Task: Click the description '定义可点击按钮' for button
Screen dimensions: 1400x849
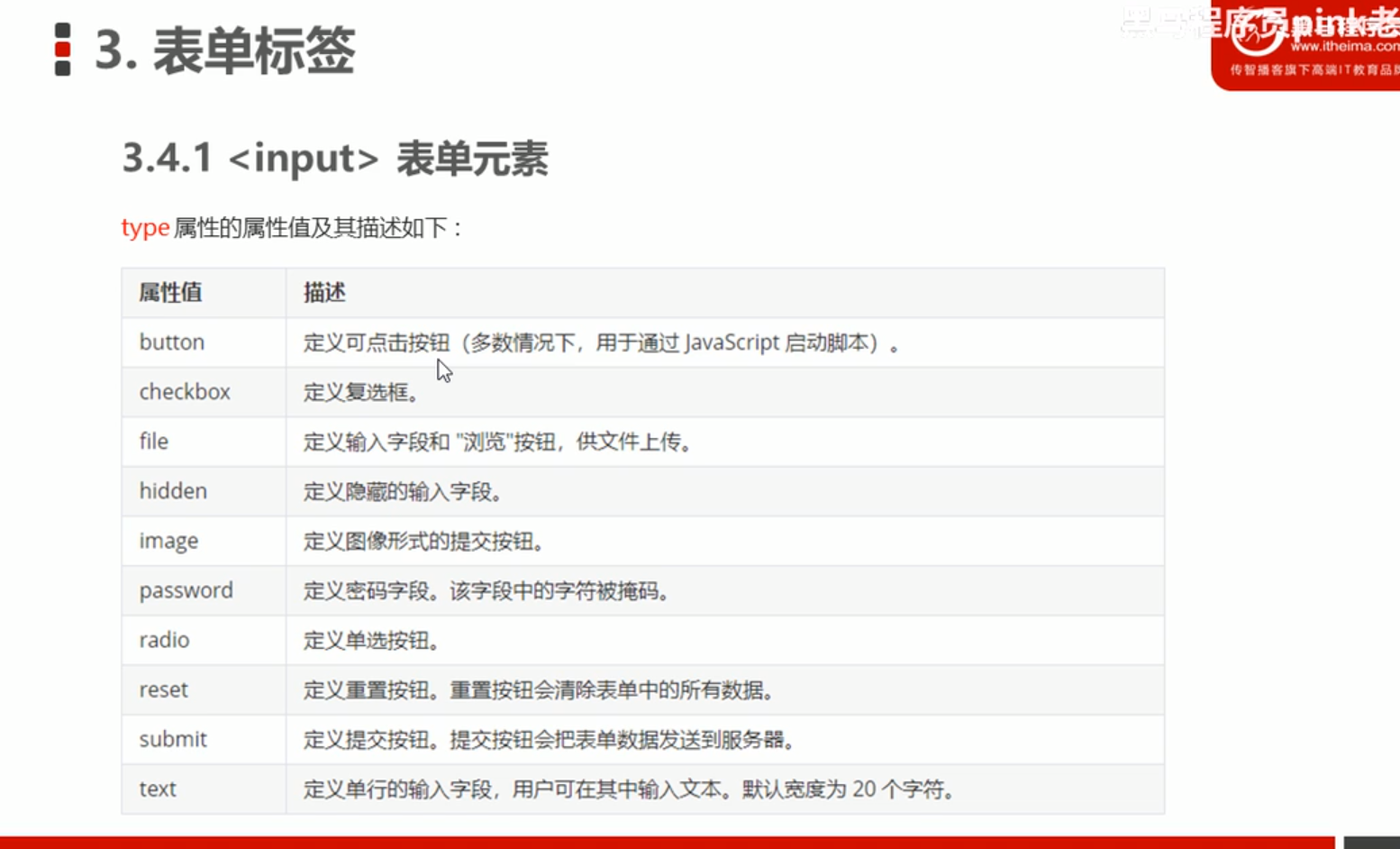Action: coord(377,342)
